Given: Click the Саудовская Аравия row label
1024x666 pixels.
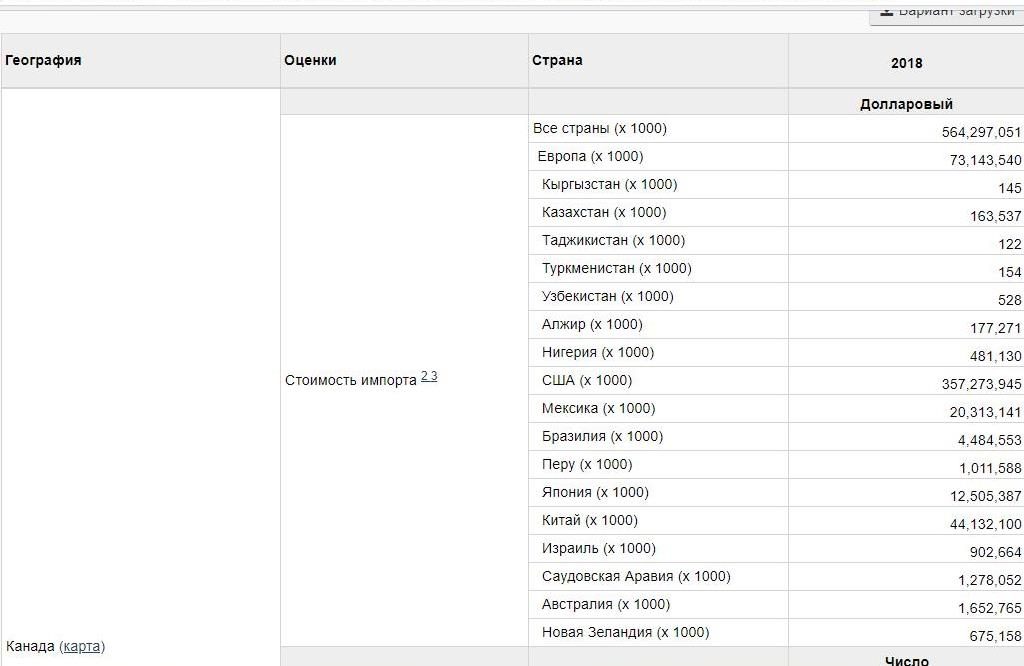Looking at the screenshot, I should pyautogui.click(x=636, y=577).
